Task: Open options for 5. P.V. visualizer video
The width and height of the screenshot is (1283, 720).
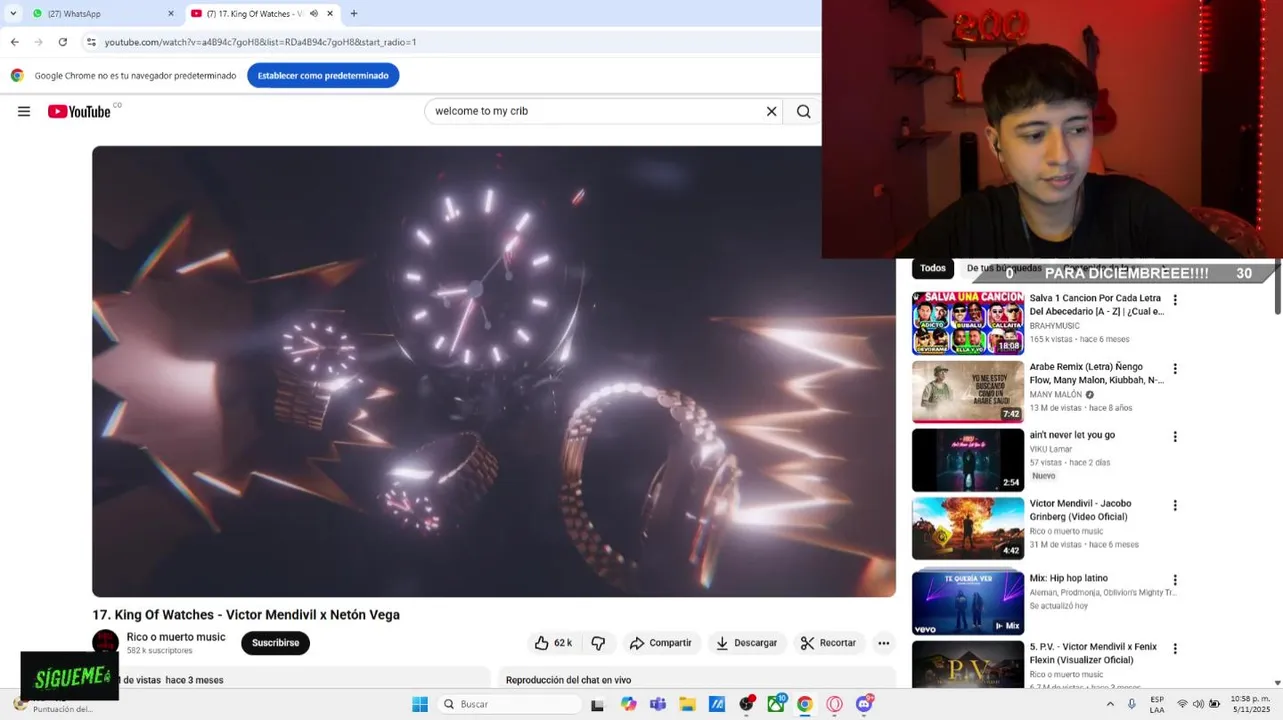Action: tap(1175, 649)
